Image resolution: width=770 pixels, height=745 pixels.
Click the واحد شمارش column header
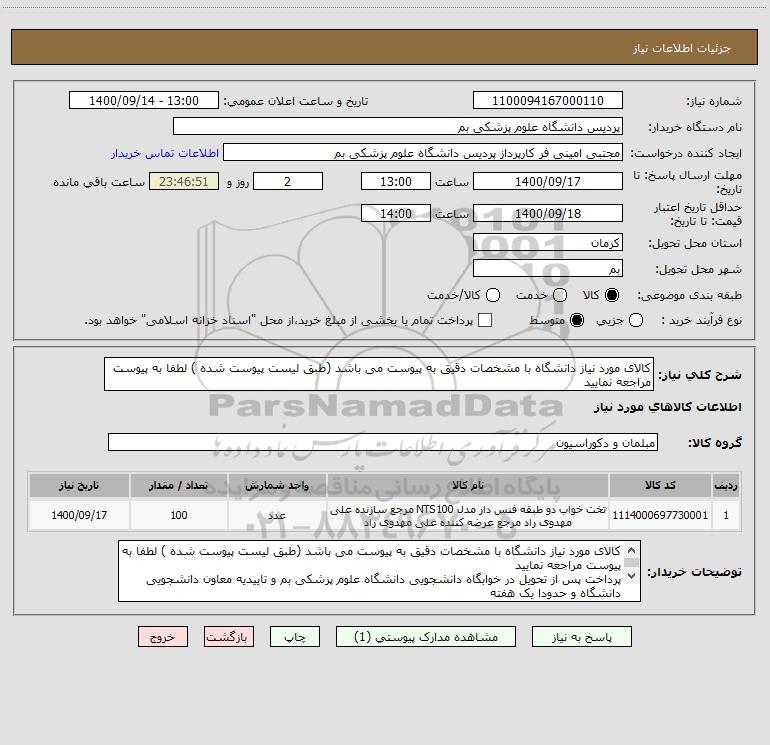[x=277, y=485]
